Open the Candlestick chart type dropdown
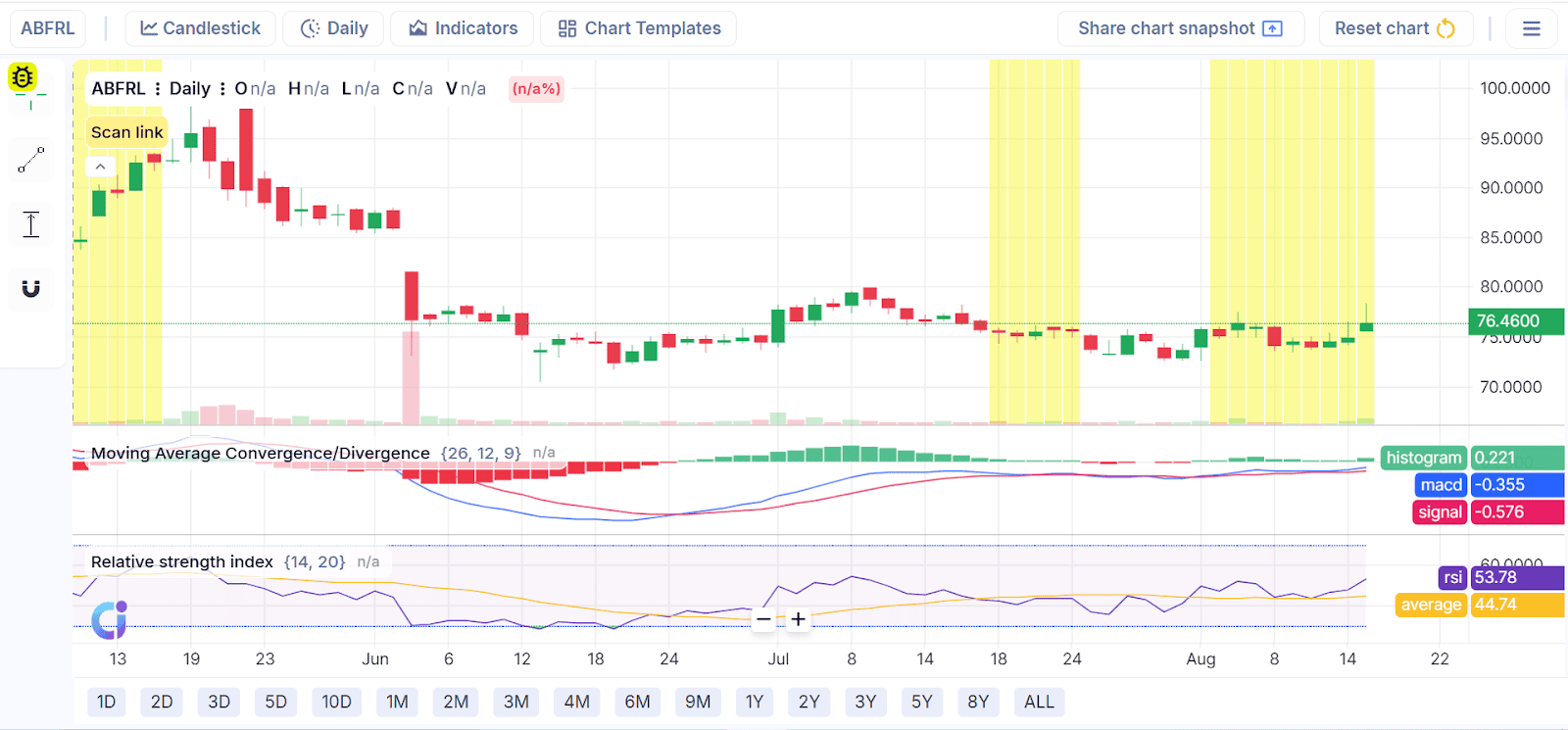1568x730 pixels. point(201,28)
